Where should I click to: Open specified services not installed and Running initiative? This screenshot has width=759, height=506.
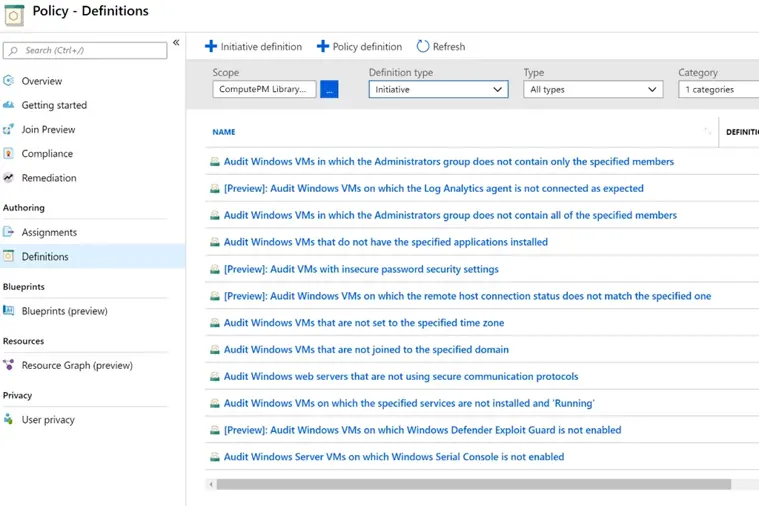pos(409,403)
